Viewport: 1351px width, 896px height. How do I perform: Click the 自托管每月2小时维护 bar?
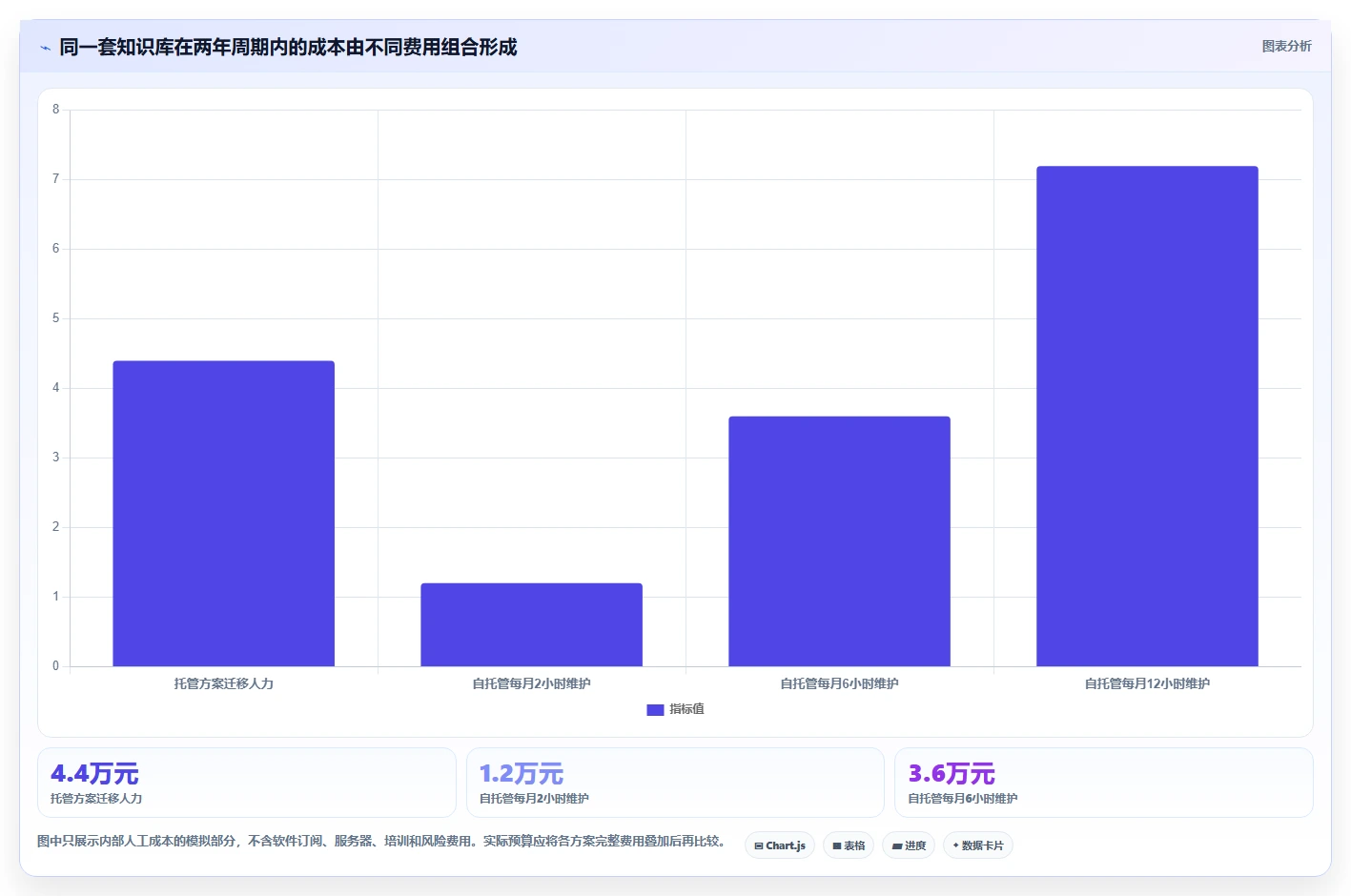(532, 624)
